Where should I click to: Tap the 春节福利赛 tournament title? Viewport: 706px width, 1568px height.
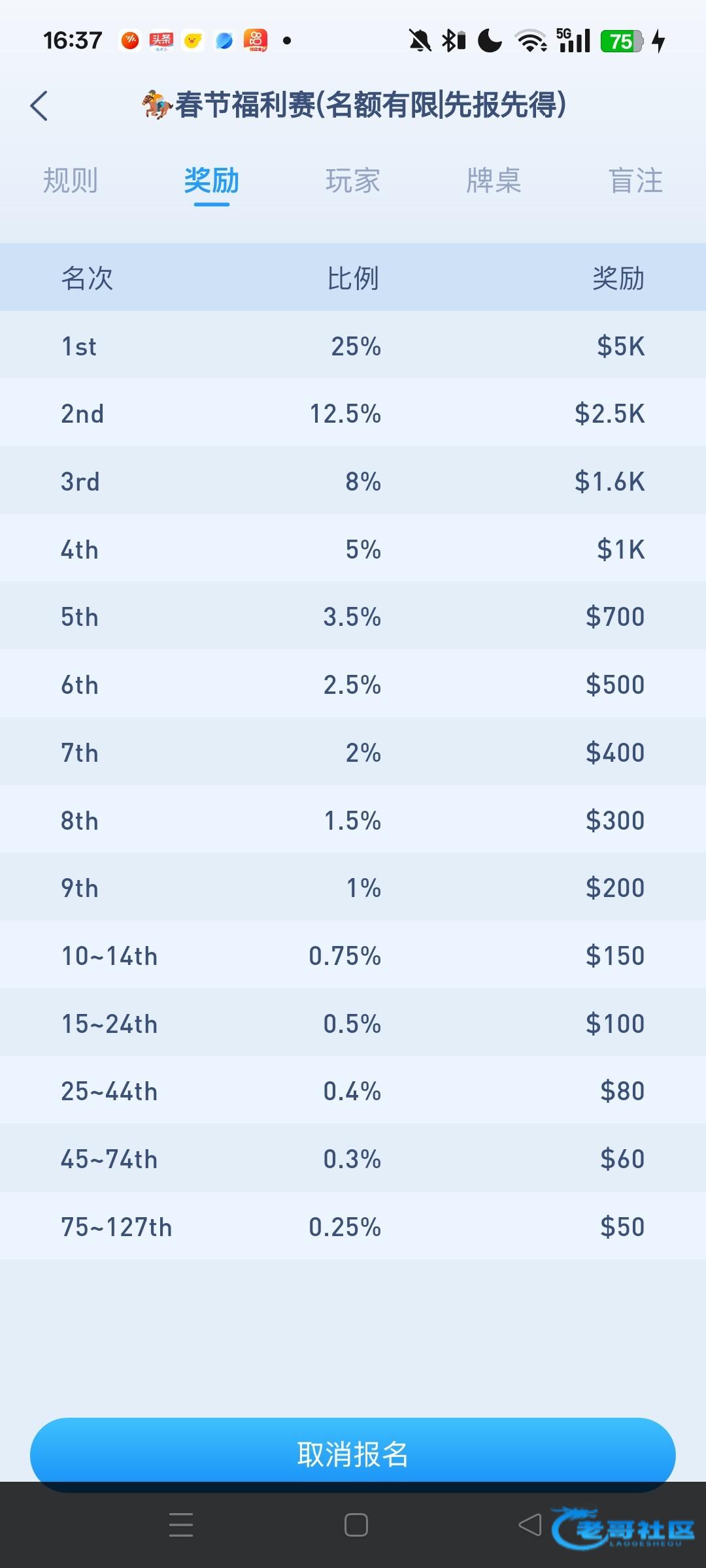pos(370,105)
